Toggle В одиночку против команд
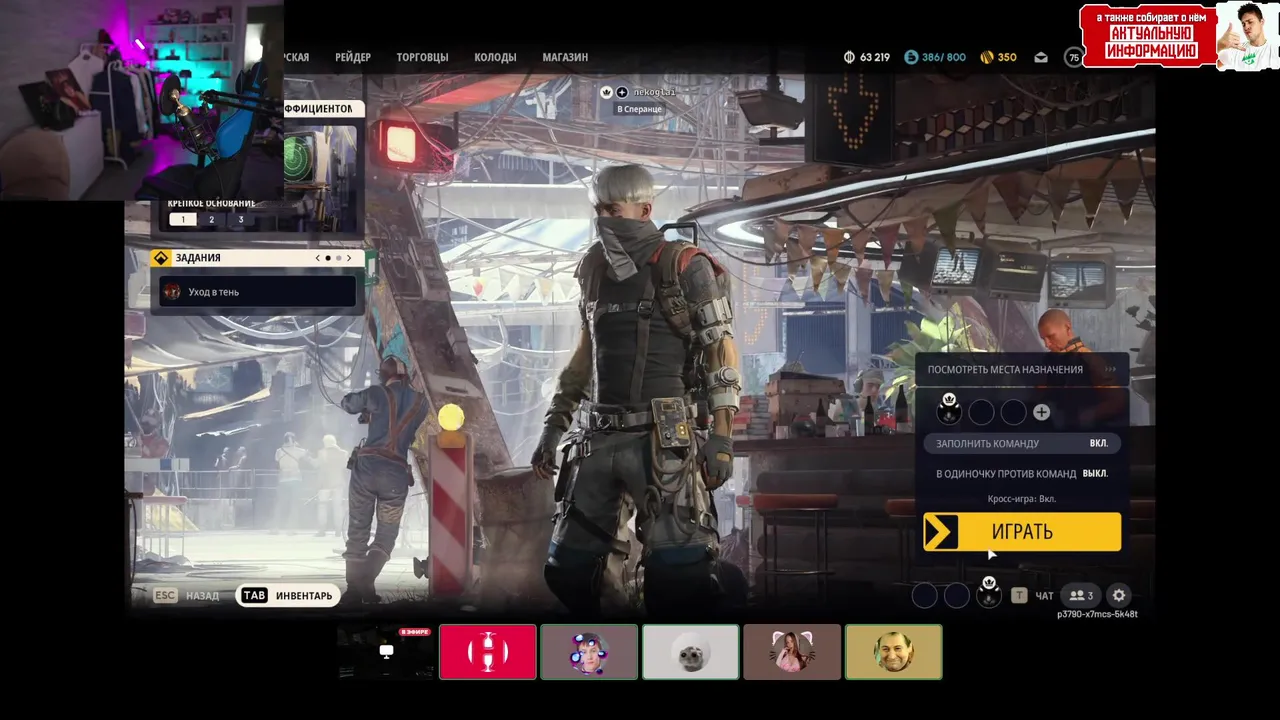This screenshot has width=1280, height=720. (1022, 473)
